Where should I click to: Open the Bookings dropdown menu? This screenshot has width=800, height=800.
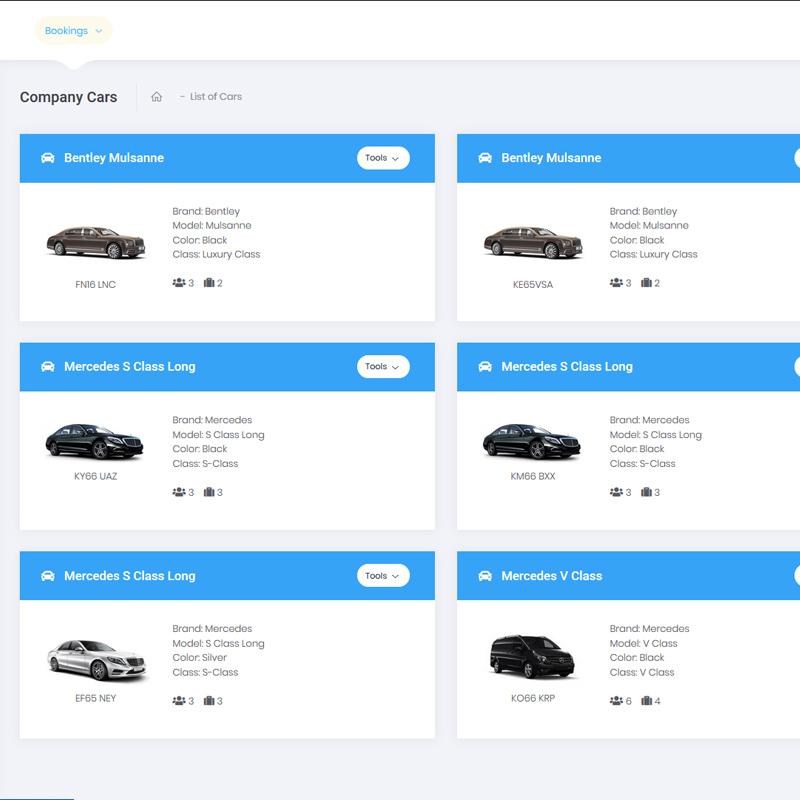(x=73, y=31)
